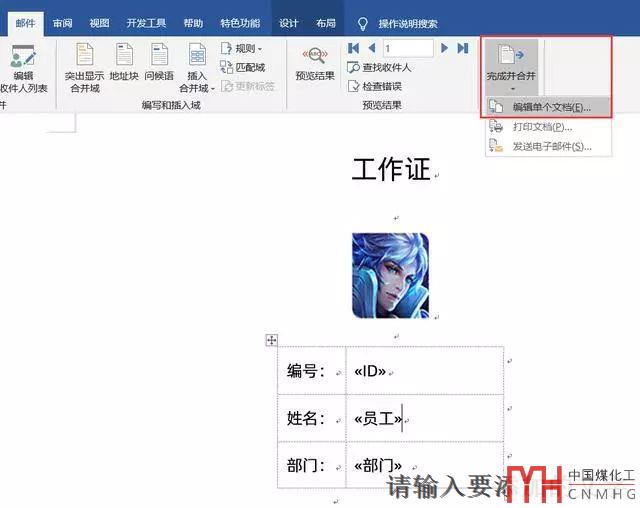Click the 操作说明搜索 search box
The width and height of the screenshot is (640, 508).
tap(408, 24)
